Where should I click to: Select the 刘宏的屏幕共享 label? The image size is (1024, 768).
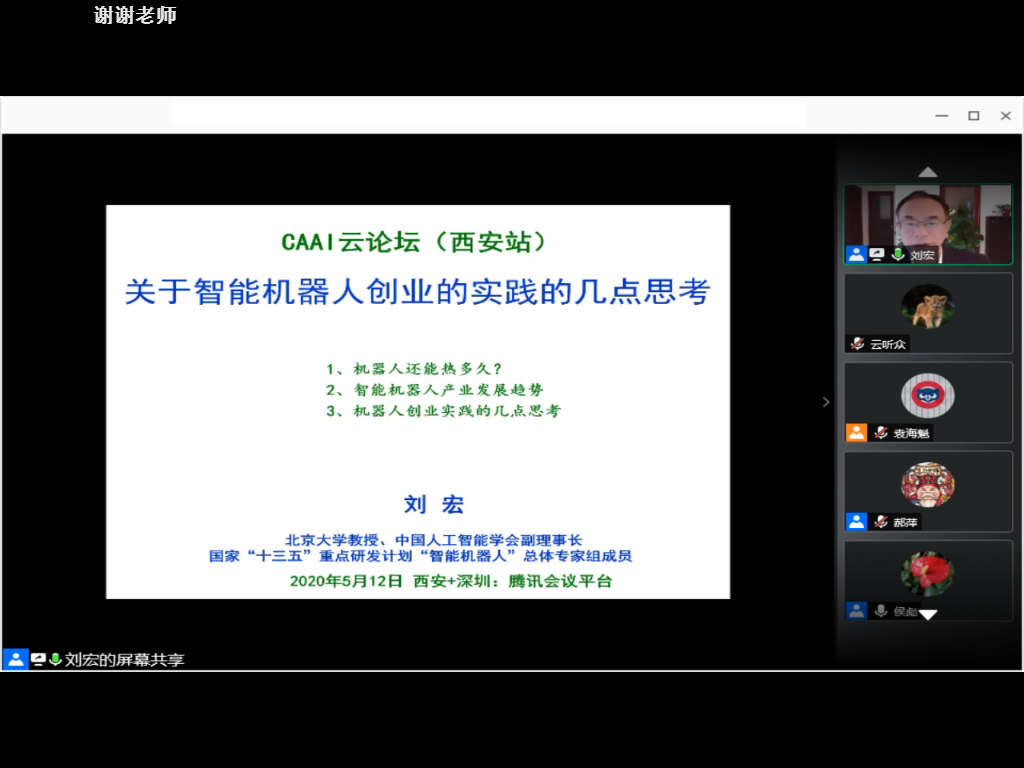125,660
